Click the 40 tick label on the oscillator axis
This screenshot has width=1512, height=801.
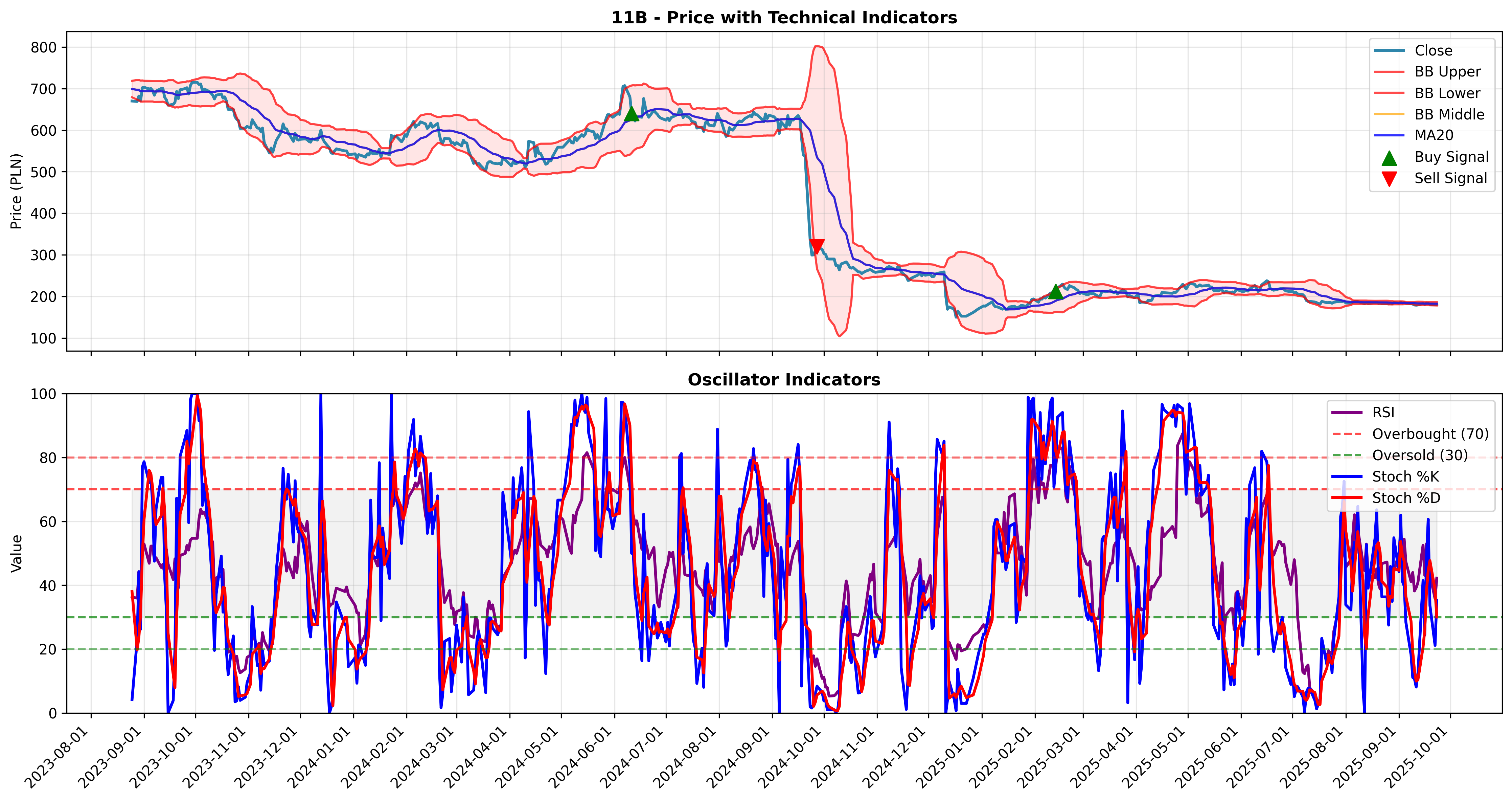click(49, 585)
